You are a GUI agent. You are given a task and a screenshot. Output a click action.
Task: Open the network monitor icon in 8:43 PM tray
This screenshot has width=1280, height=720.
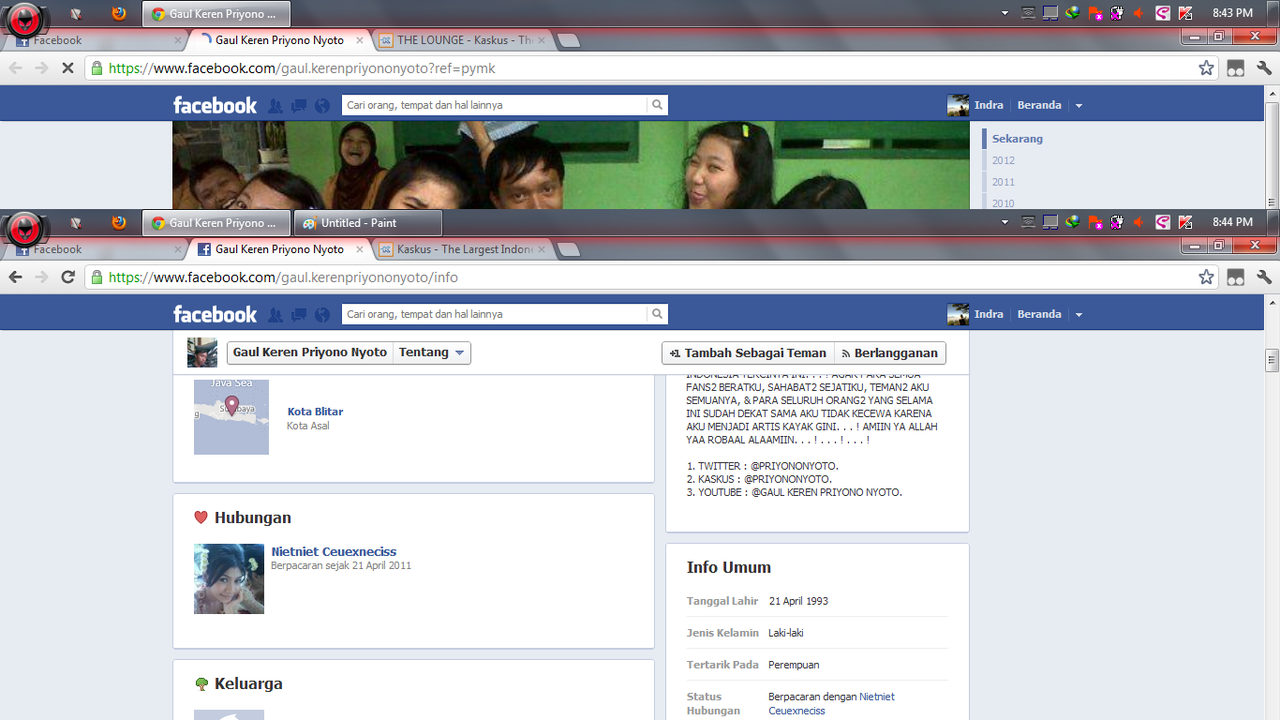coord(1050,13)
